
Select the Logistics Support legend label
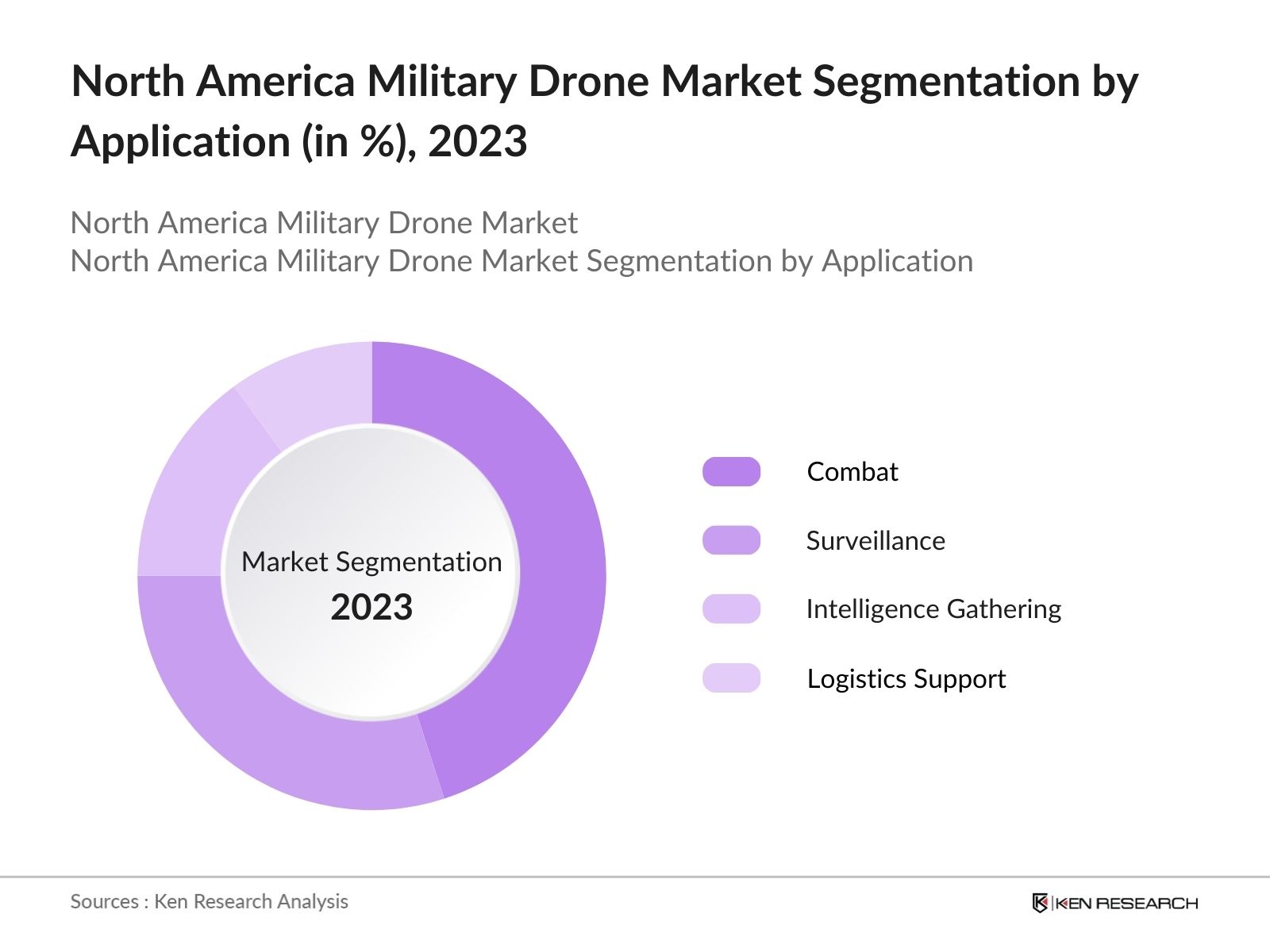[x=906, y=678]
